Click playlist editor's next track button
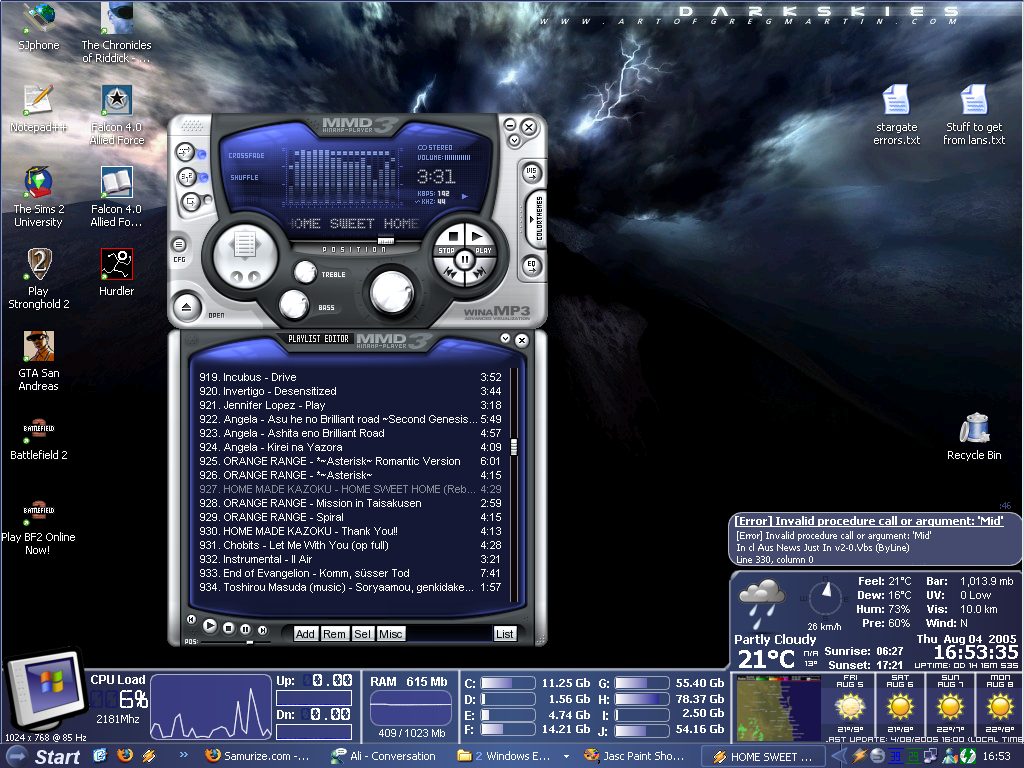Screen dimensions: 1024x768 [263, 630]
